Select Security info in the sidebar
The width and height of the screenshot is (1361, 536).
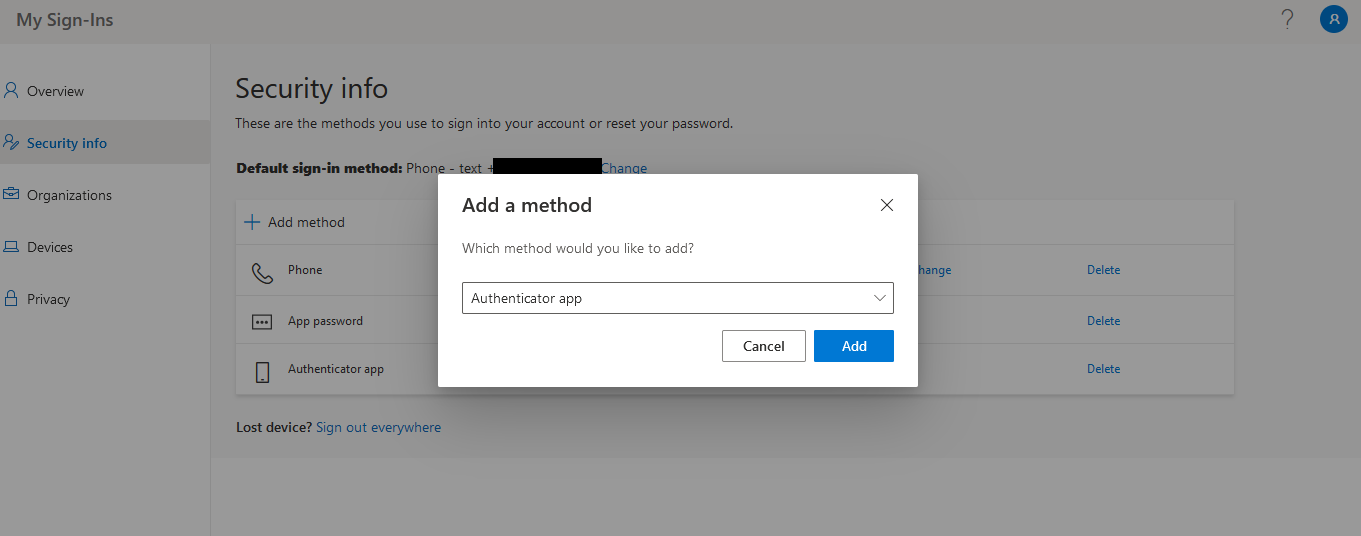105,143
